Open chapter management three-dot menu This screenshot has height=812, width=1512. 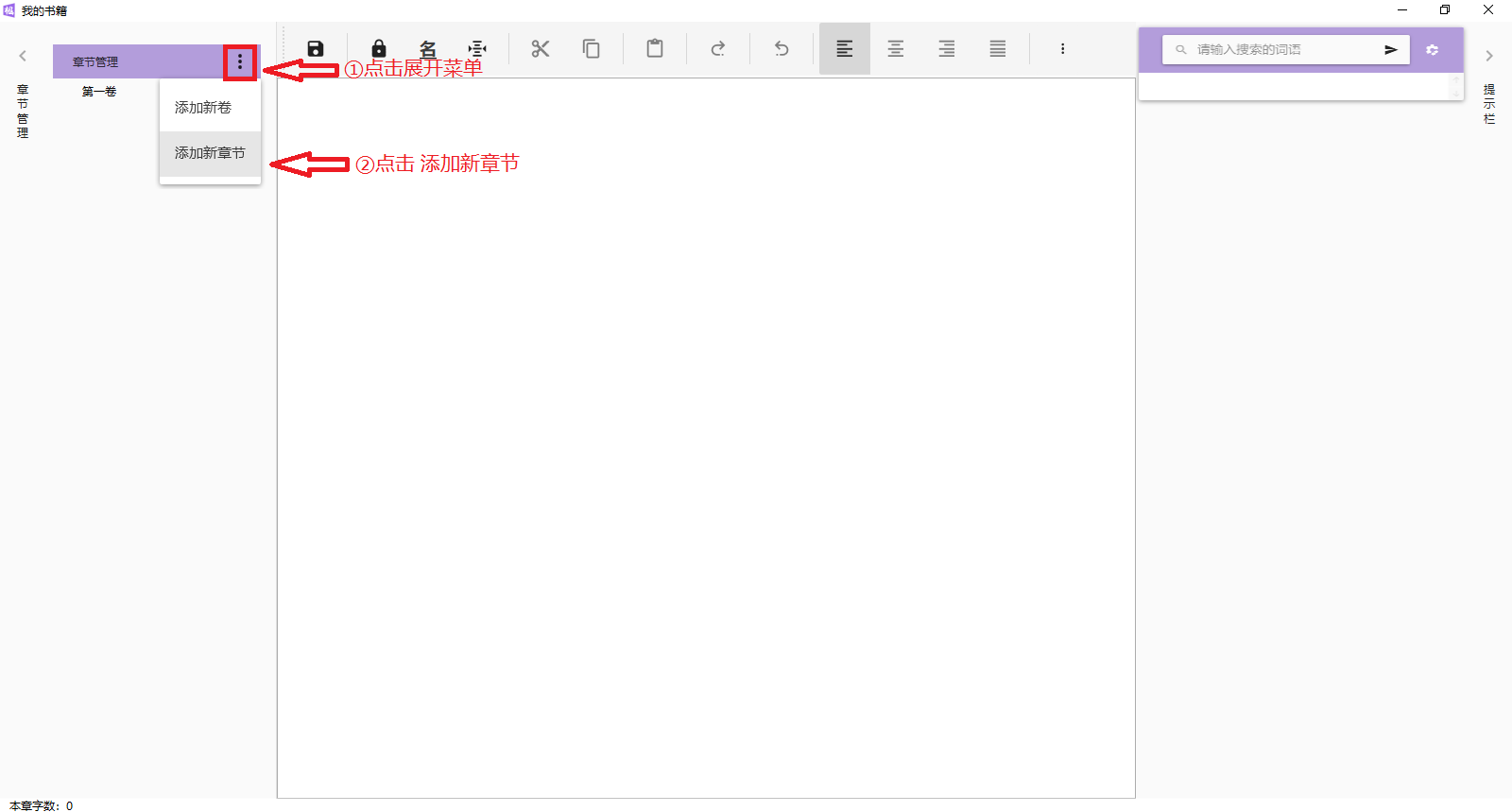click(x=240, y=61)
